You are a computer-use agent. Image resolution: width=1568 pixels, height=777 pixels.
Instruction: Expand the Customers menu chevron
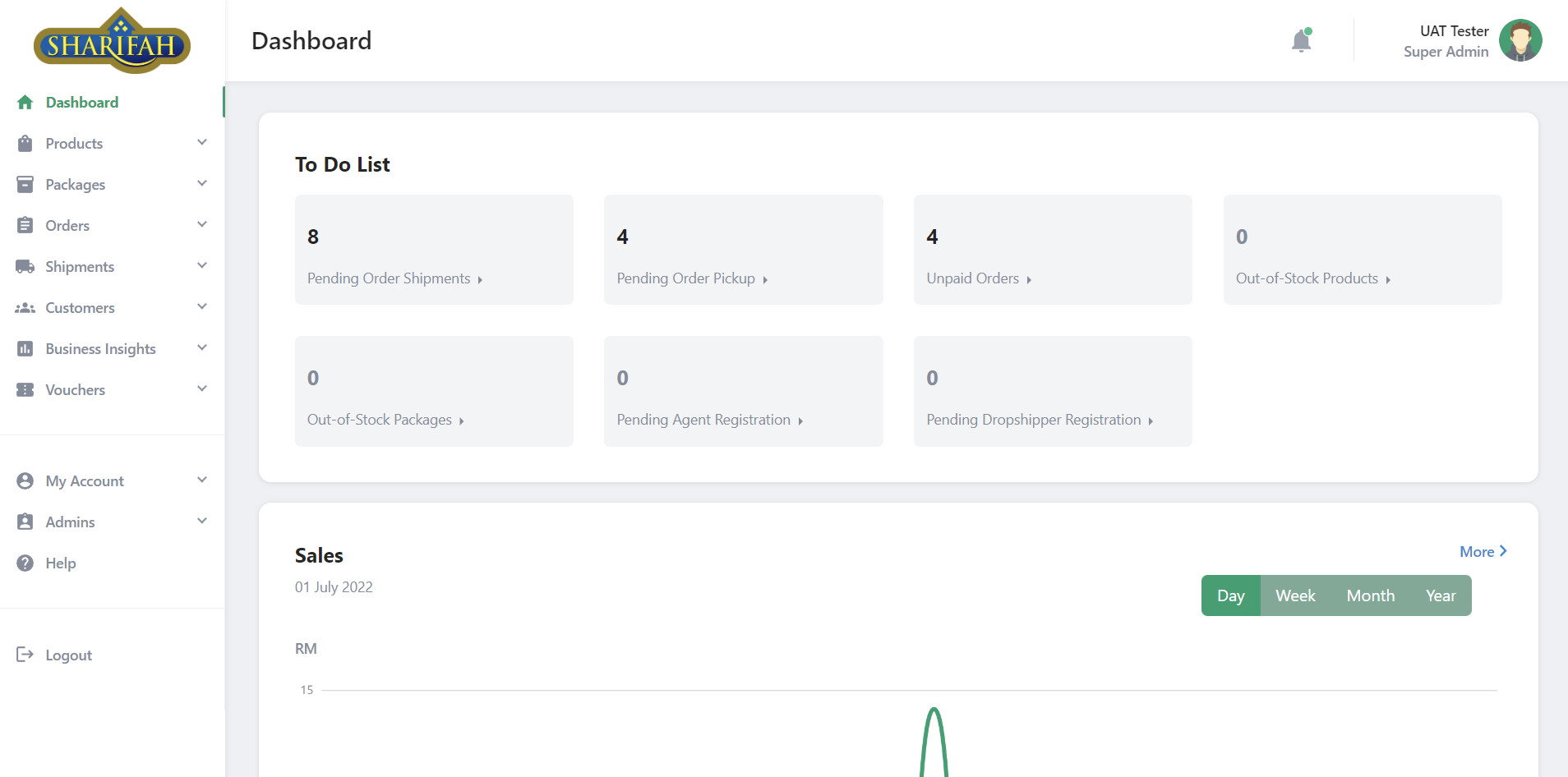[x=202, y=307]
